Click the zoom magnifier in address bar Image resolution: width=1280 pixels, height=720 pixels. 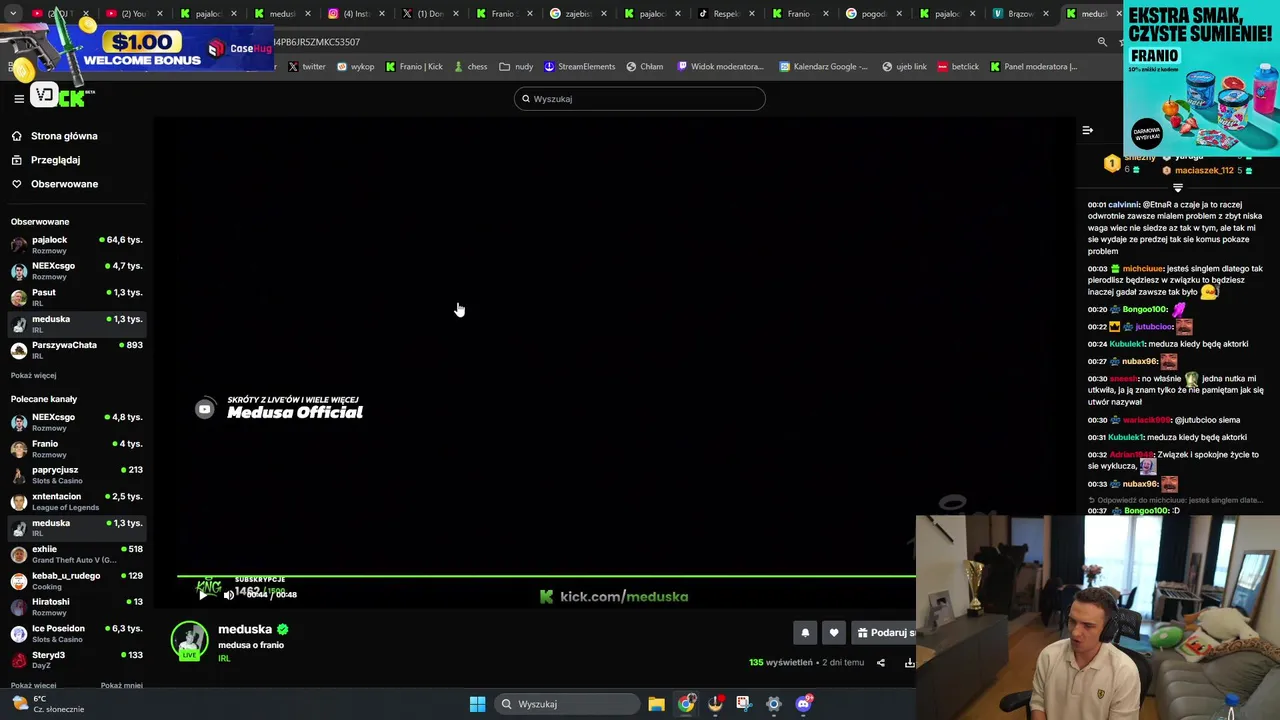(x=1102, y=42)
